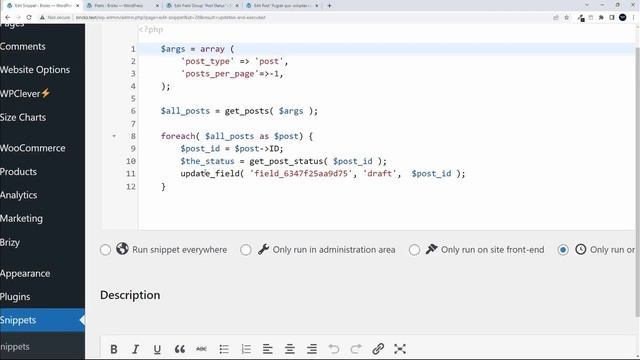
Task: Align description text right
Action: point(312,349)
